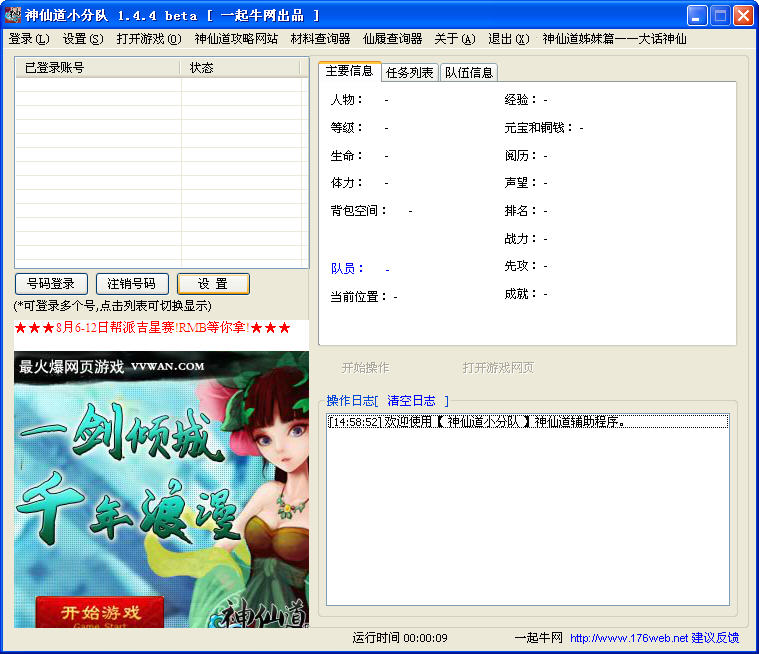Switch to the 队伍信息 tab
Viewport: 759px width, 654px height.
coord(469,72)
